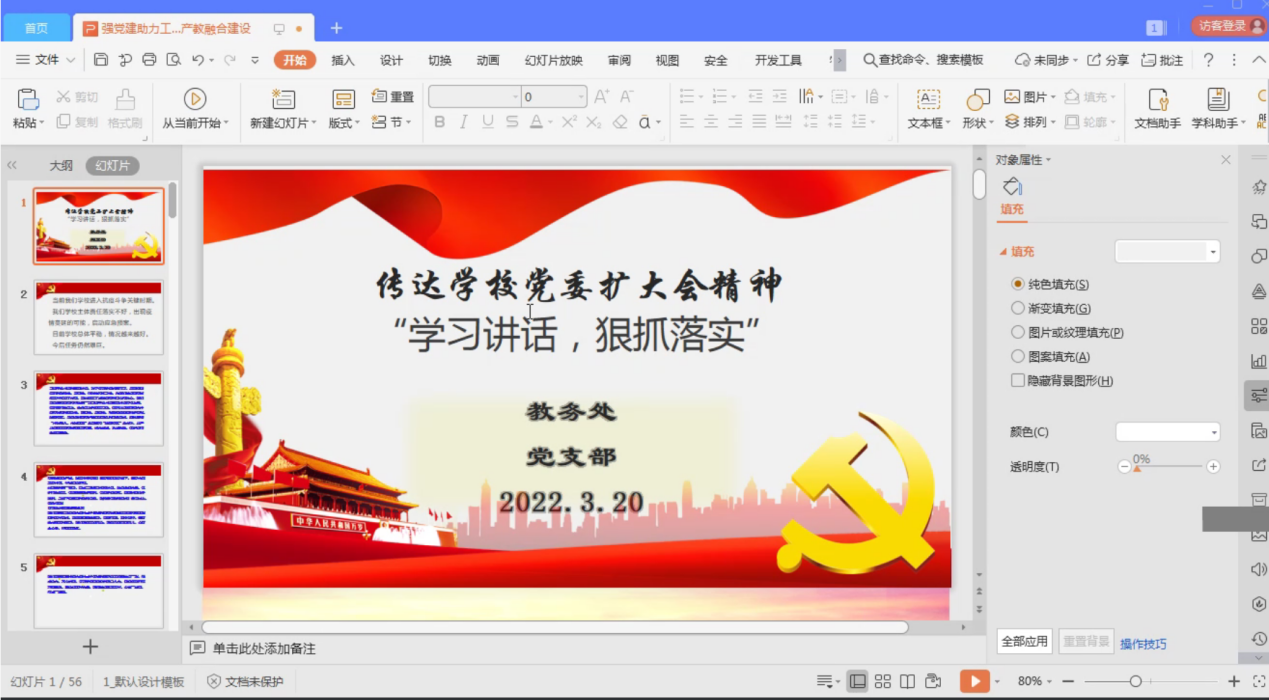Open the 文档助手 document assistant icon
This screenshot has height=700, width=1269.
pos(1157,99)
